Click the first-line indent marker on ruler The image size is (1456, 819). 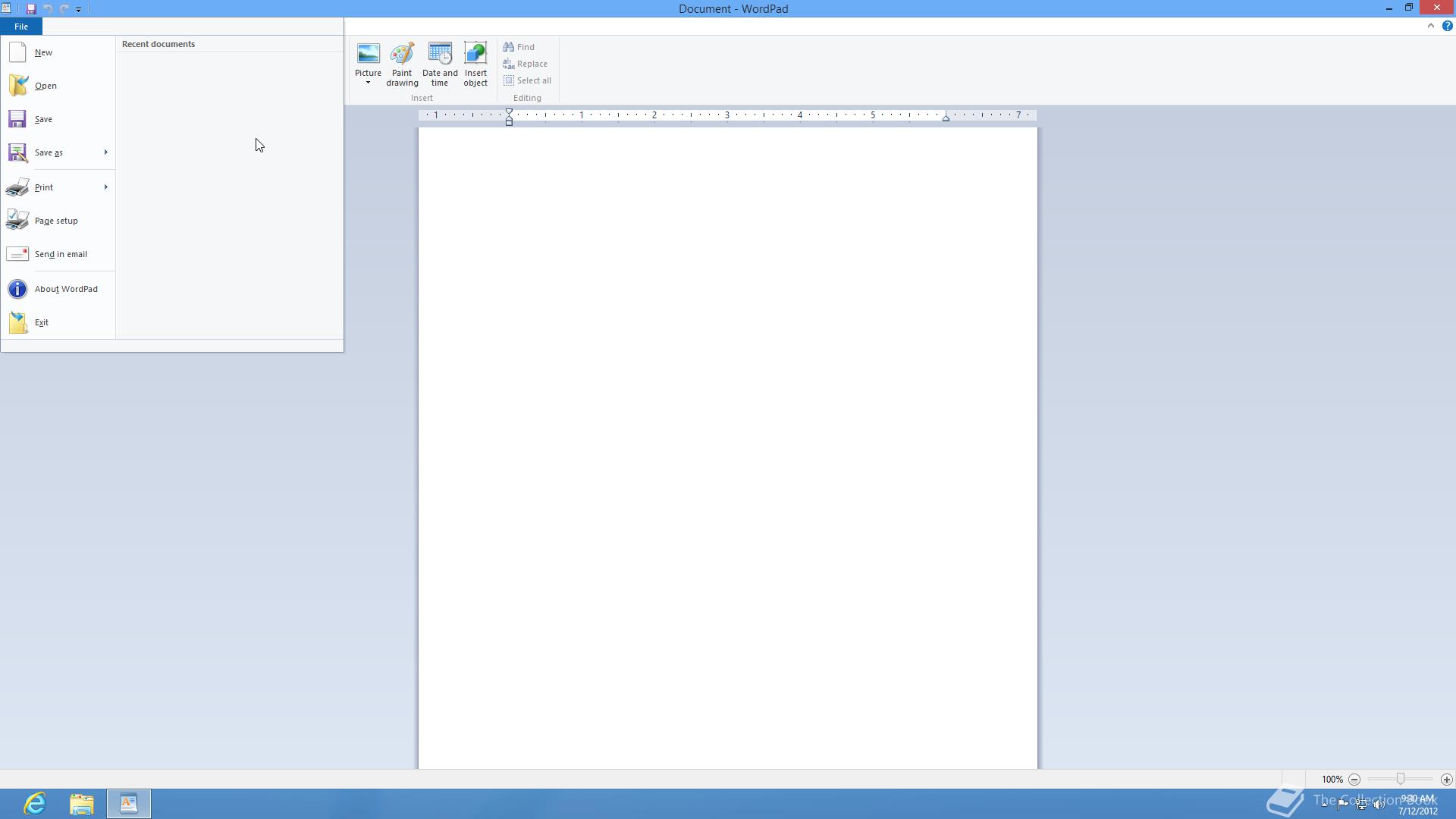509,112
